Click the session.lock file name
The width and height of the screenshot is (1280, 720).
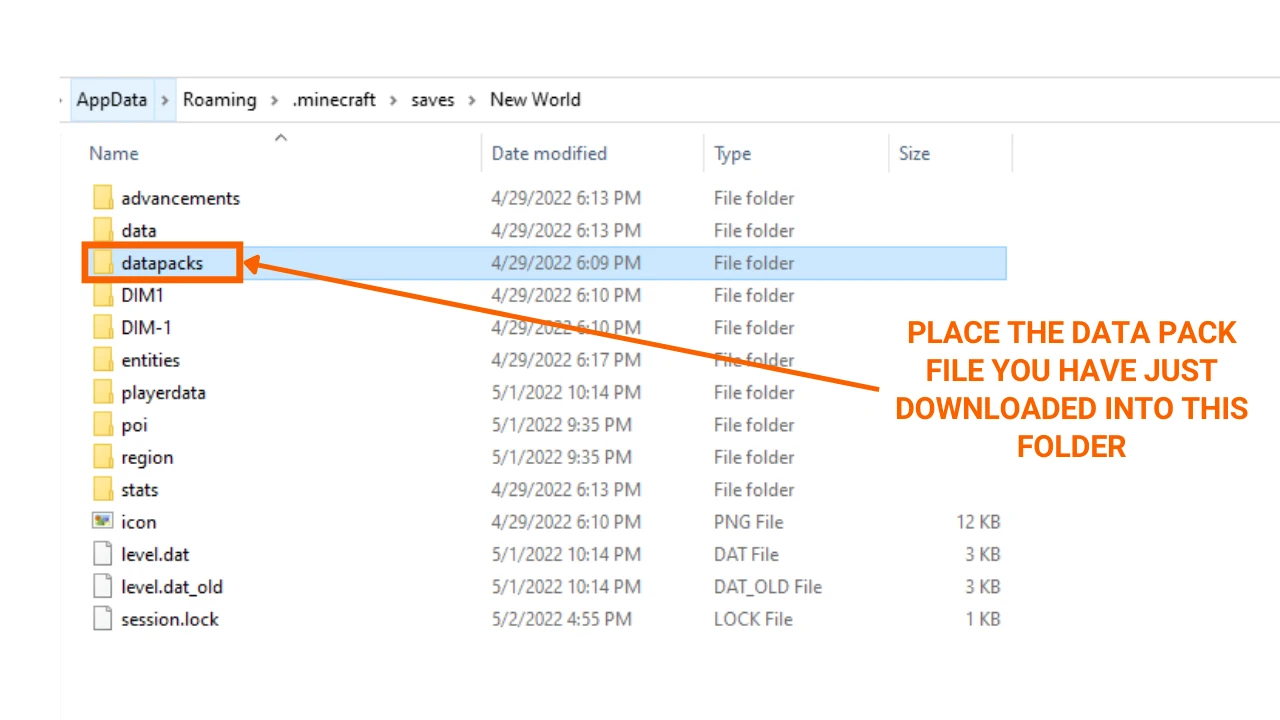170,619
